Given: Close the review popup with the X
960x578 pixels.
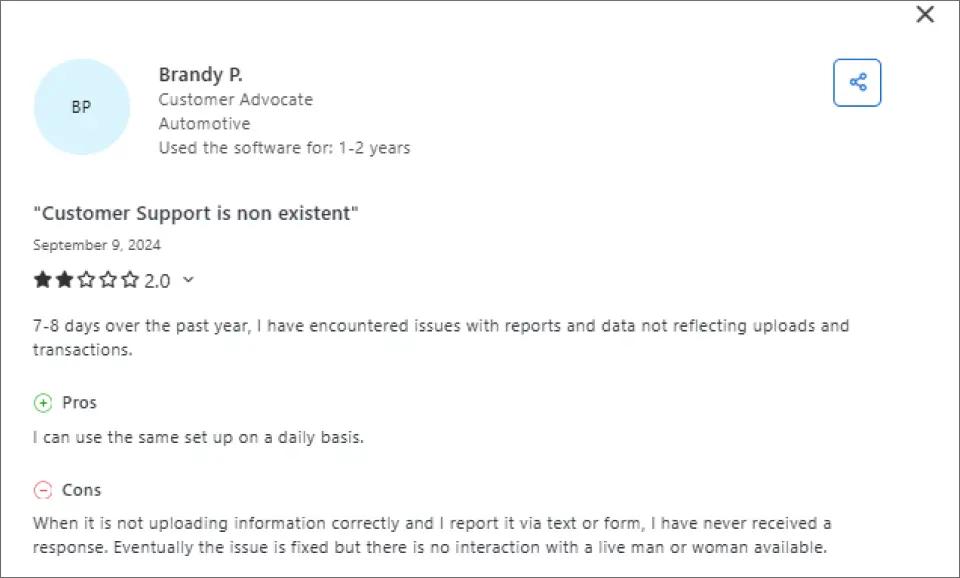Looking at the screenshot, I should [925, 14].
